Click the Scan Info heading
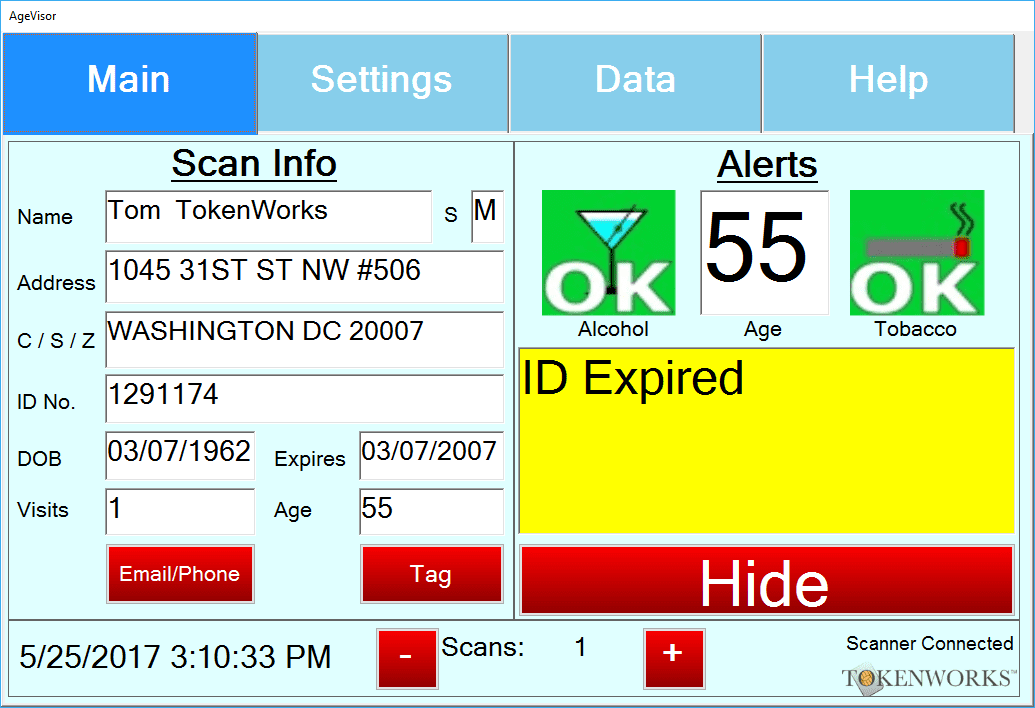1035x708 pixels. (254, 163)
